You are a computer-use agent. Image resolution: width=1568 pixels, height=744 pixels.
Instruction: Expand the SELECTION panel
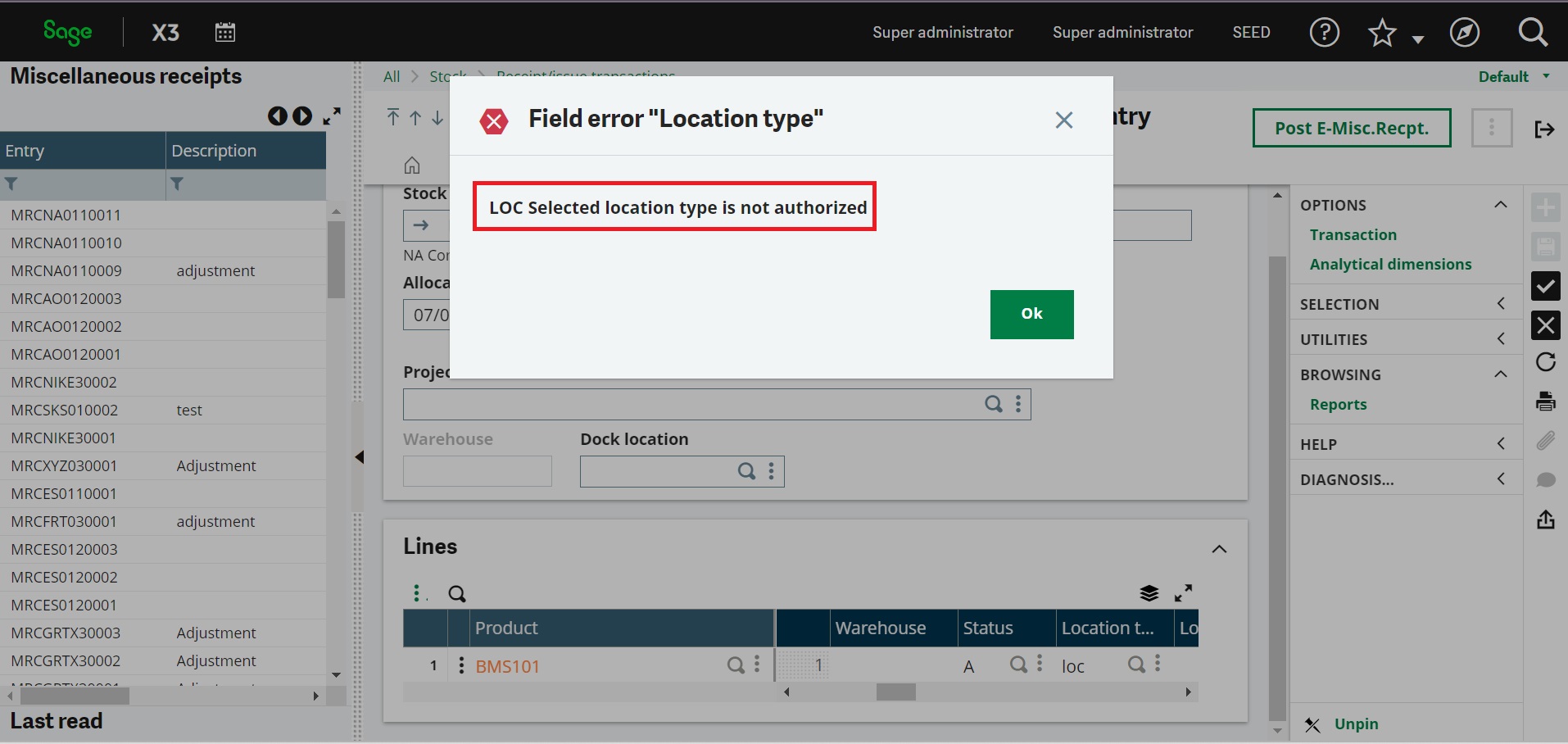click(1501, 303)
